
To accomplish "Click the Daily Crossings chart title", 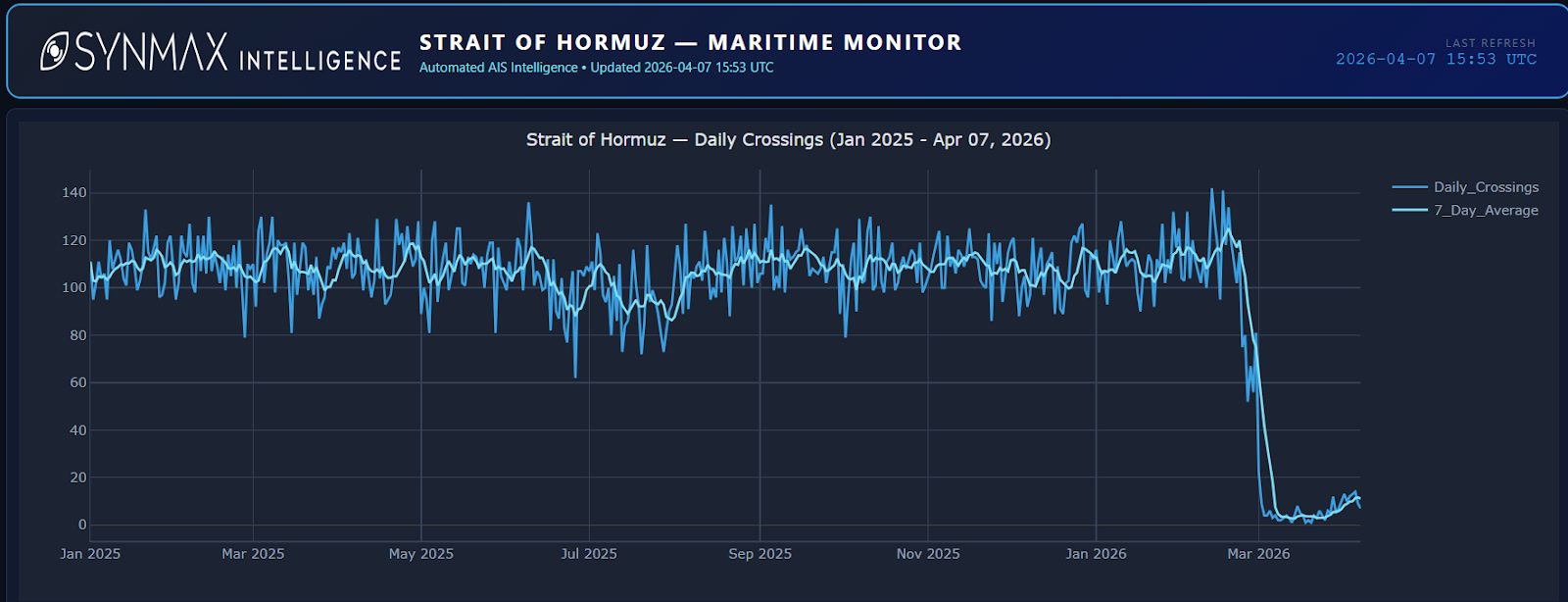I will [788, 139].
